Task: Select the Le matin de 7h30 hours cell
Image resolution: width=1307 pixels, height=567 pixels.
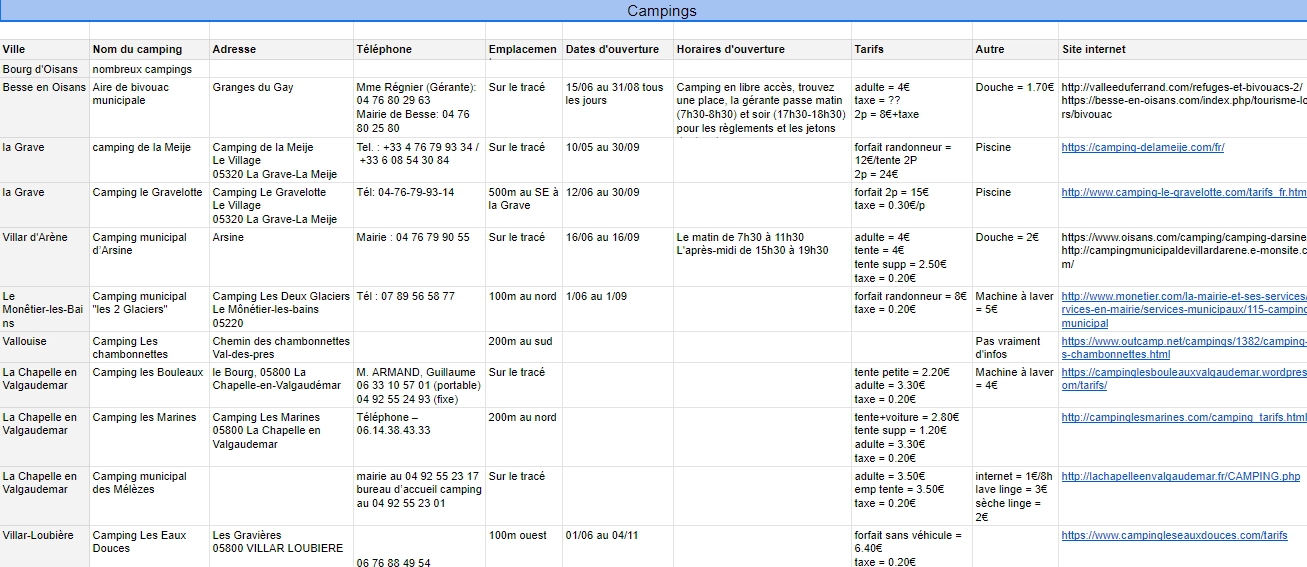Action: coord(762,257)
